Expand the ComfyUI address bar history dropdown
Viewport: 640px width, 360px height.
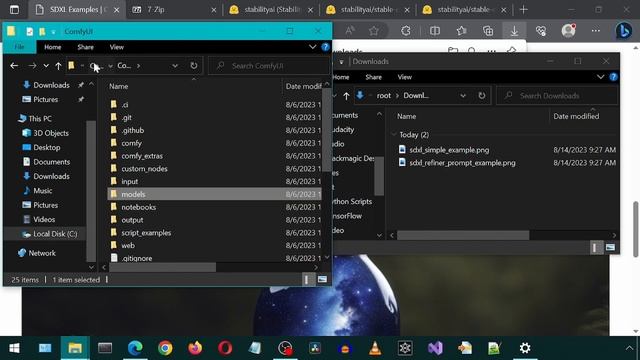(175, 66)
